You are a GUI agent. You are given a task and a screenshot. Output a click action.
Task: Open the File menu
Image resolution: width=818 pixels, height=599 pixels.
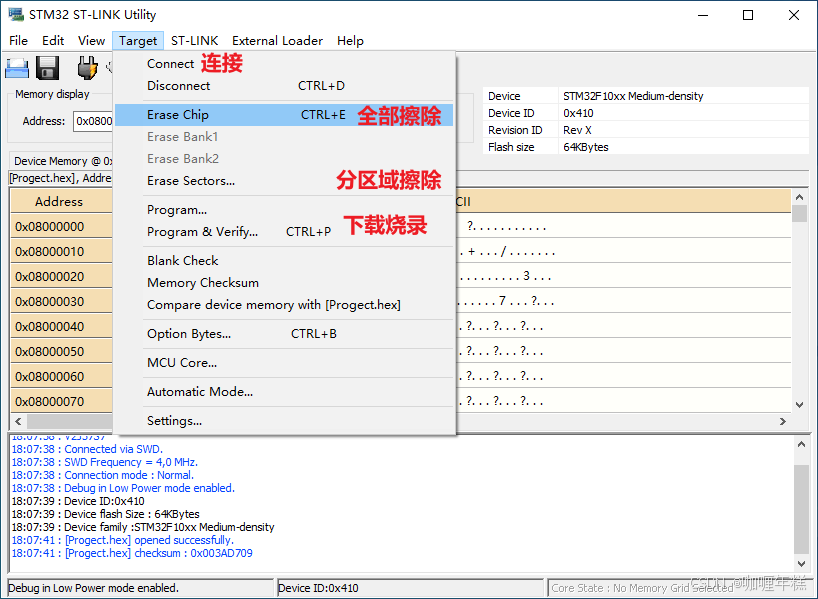[18, 41]
